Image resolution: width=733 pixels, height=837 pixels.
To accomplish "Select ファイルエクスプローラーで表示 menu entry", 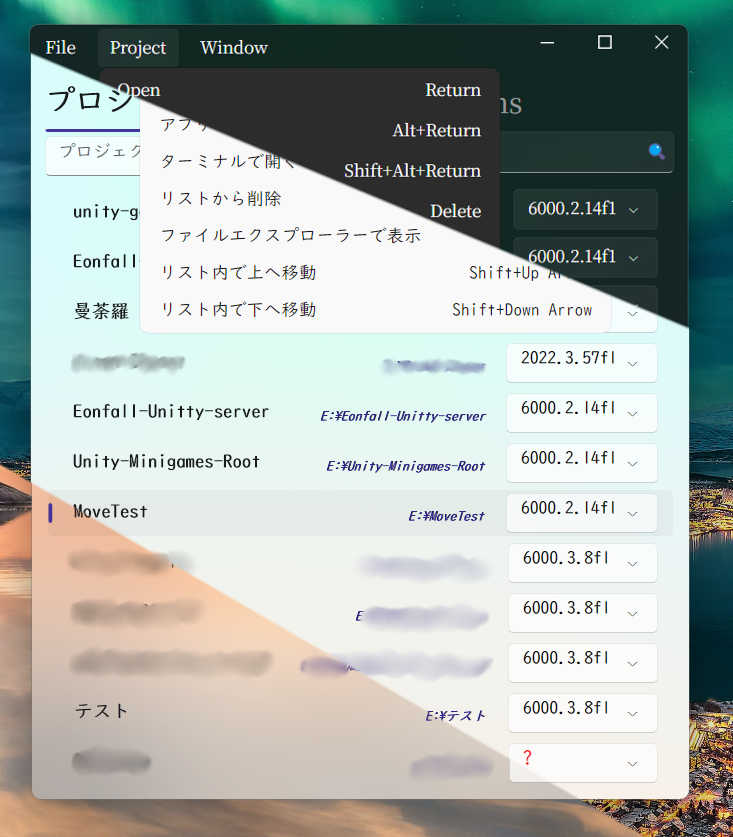I will [291, 235].
